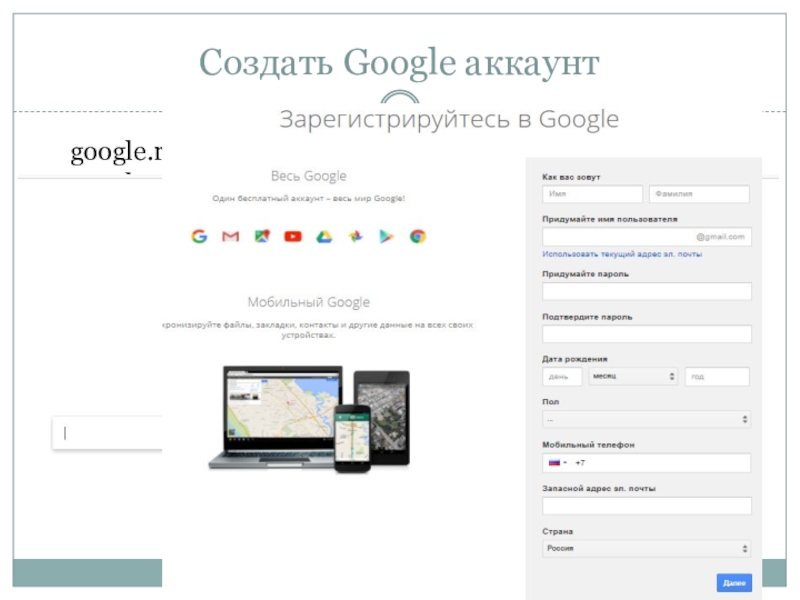Open the Russian flag country code selector
Viewport: 800px width, 600px height.
point(557,463)
